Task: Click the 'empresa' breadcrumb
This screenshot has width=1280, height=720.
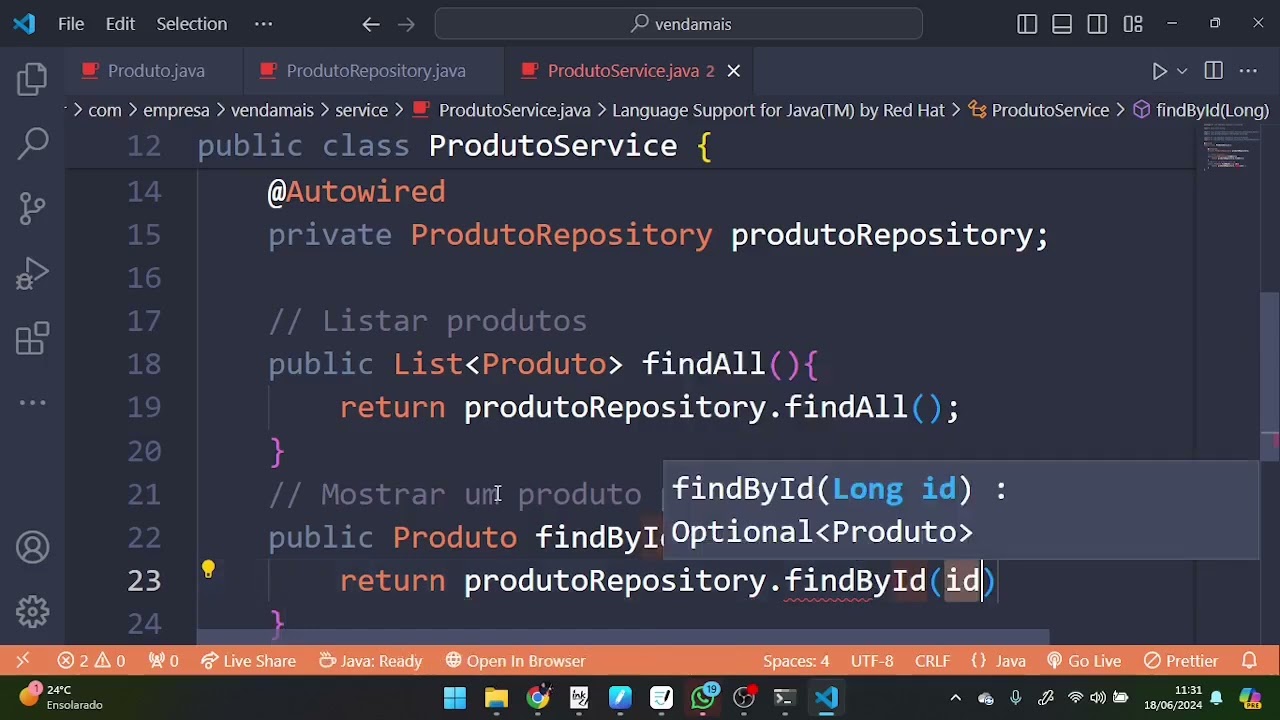Action: (176, 110)
